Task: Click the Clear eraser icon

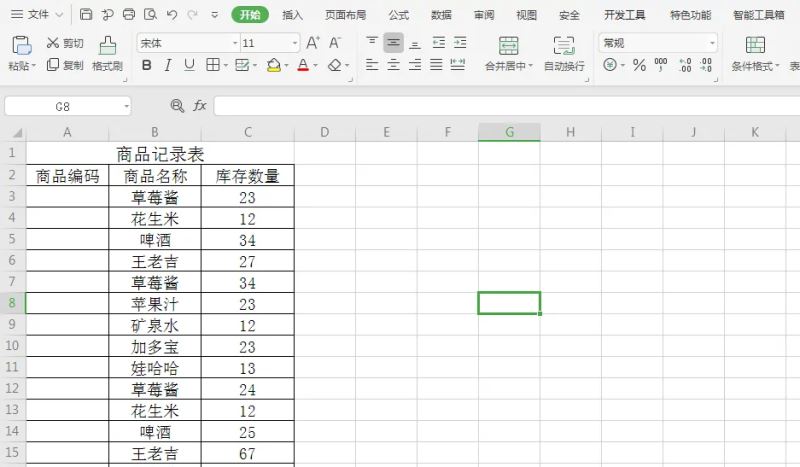Action: [335, 65]
